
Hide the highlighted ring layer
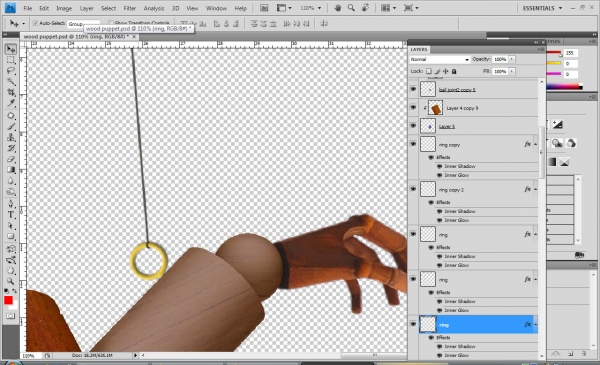click(413, 324)
